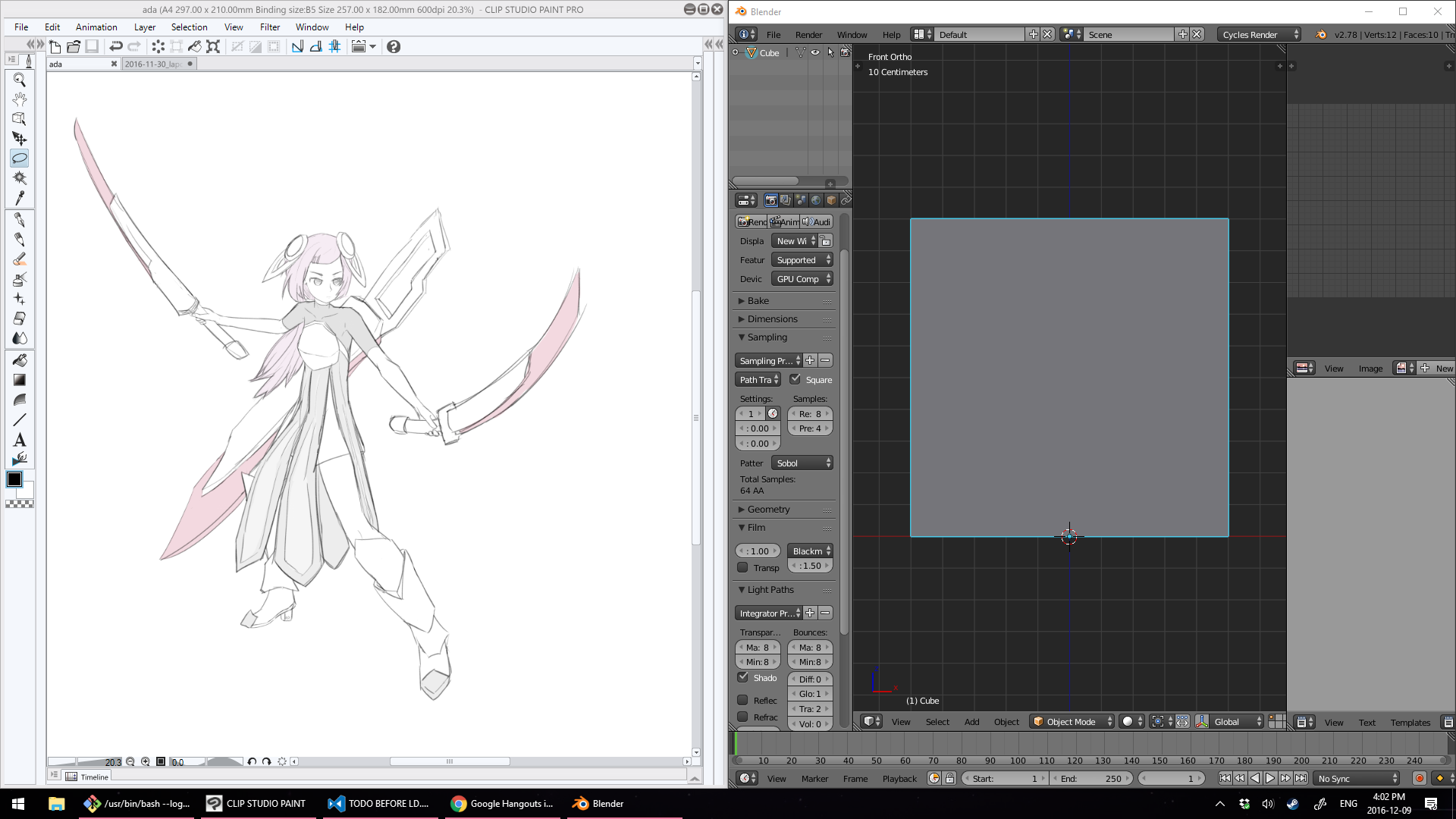The image size is (1456, 819).
Task: Select the Blend tool in Clip Studio
Action: pos(20,338)
